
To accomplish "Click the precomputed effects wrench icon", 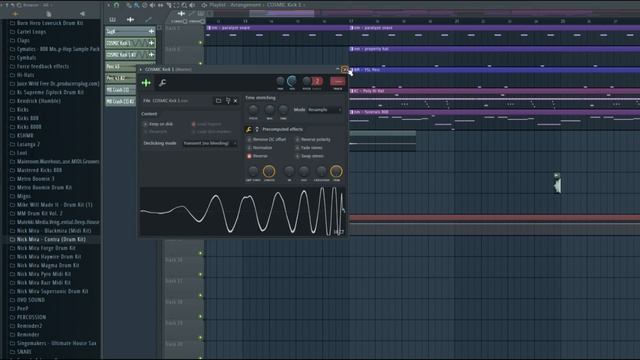I will click(x=249, y=129).
